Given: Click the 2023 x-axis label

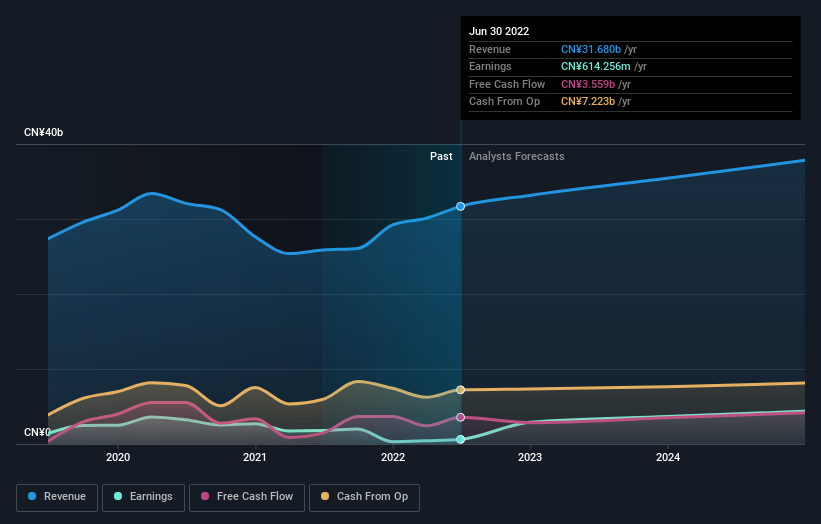Looking at the screenshot, I should (530, 457).
